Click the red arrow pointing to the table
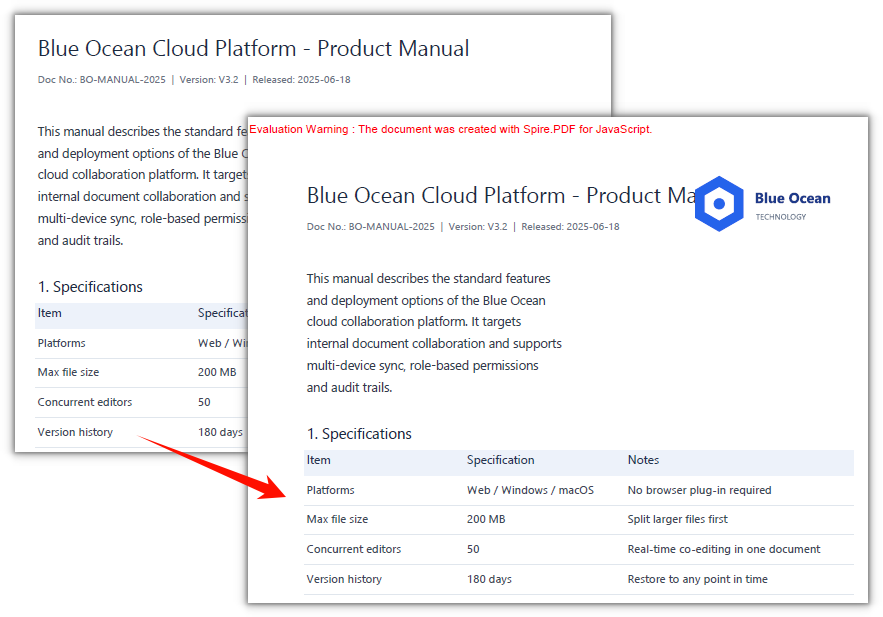Image resolution: width=883 pixels, height=617 pixels. (213, 467)
